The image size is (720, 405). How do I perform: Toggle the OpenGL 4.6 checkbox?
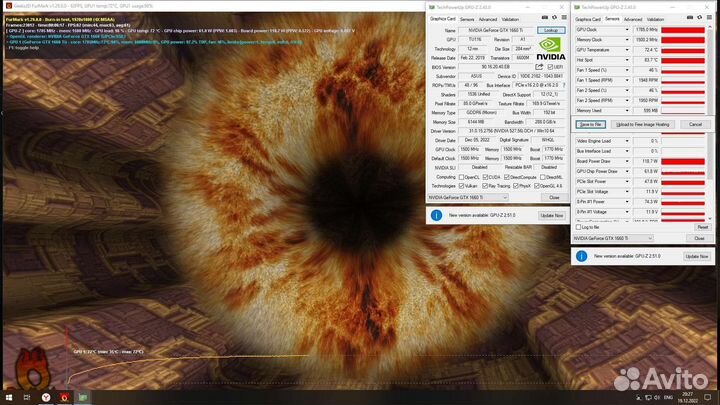[537, 186]
